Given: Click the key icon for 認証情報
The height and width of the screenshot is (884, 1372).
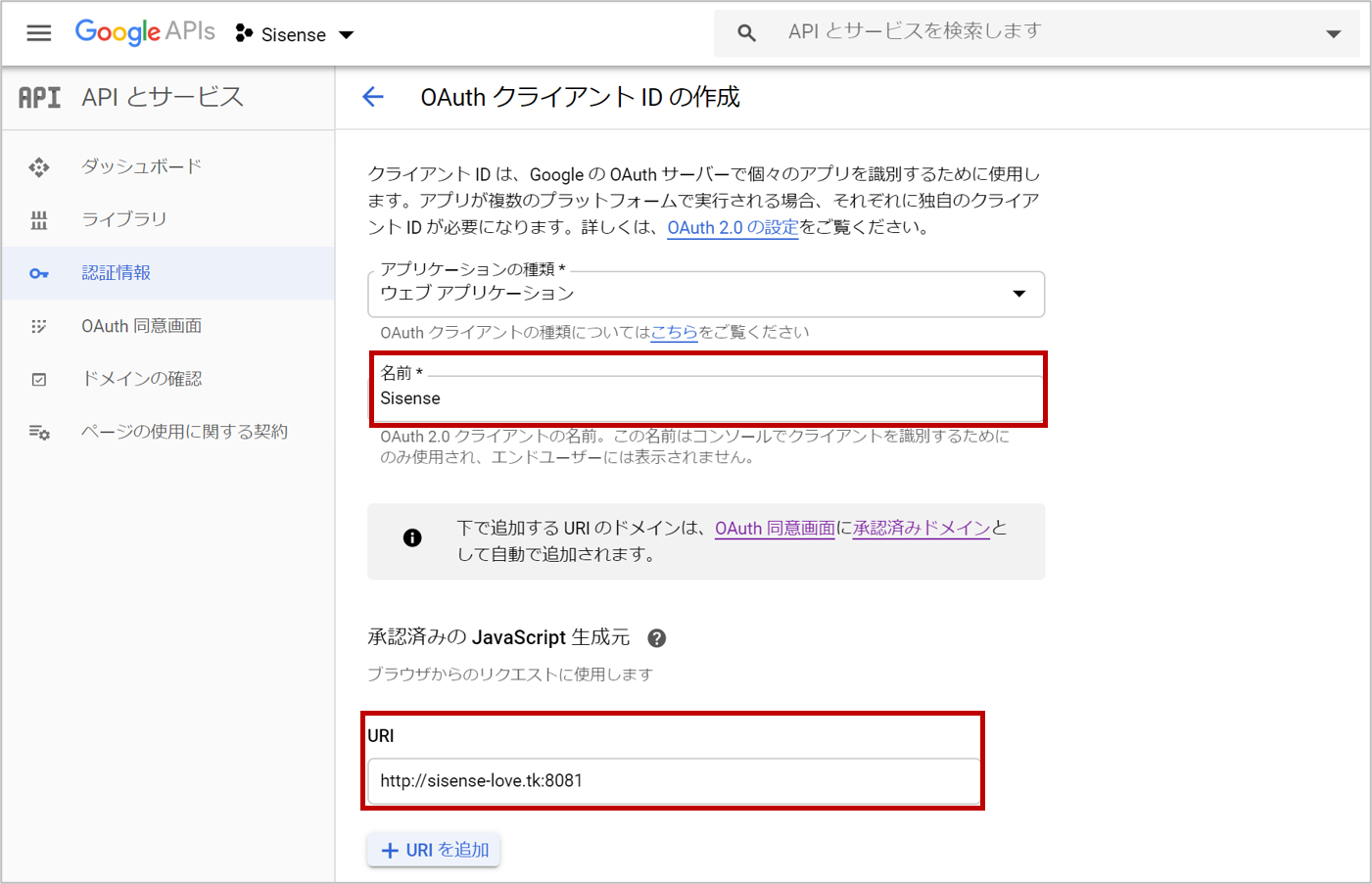Looking at the screenshot, I should click(39, 273).
